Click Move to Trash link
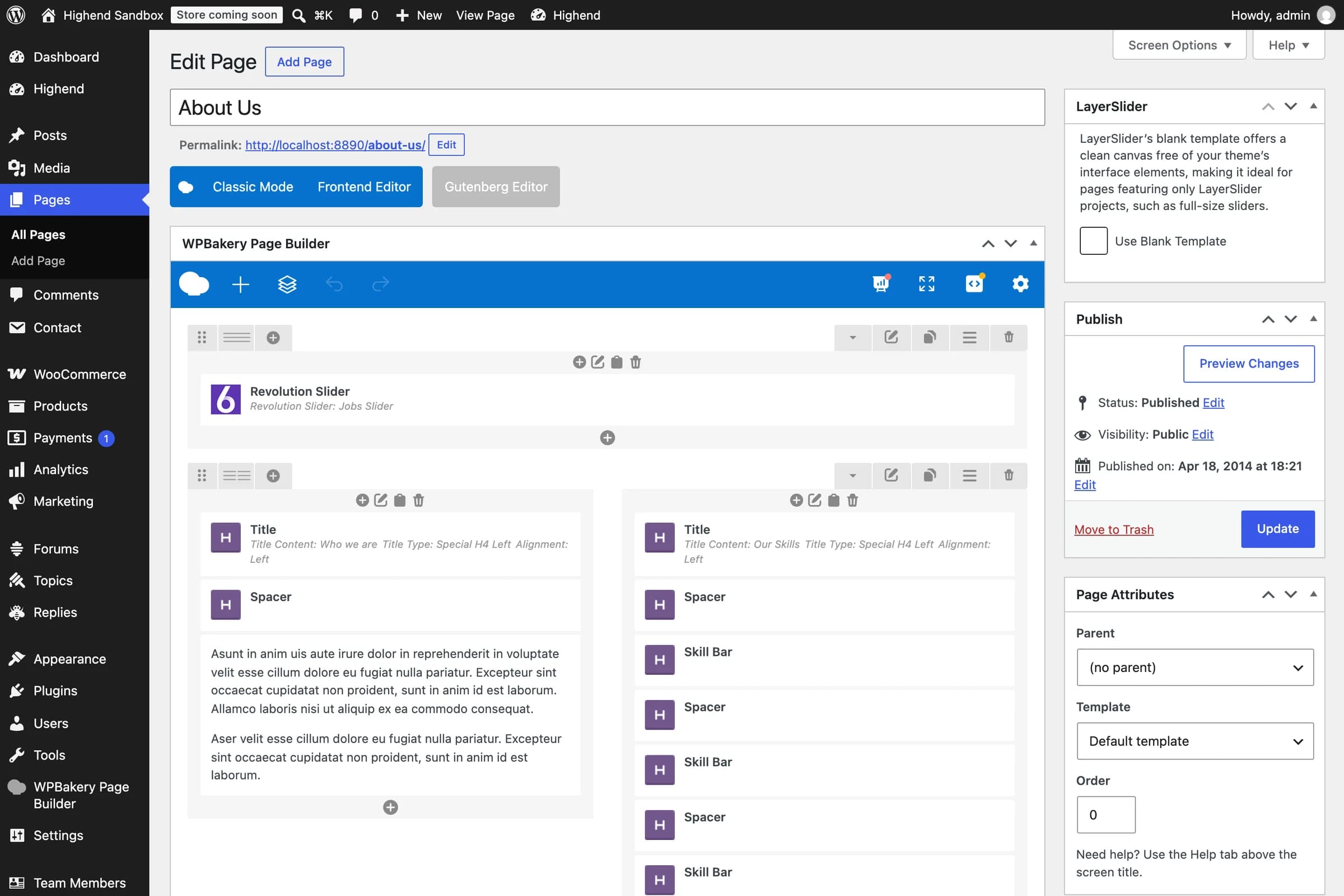Image resolution: width=1344 pixels, height=896 pixels. pos(1114,529)
